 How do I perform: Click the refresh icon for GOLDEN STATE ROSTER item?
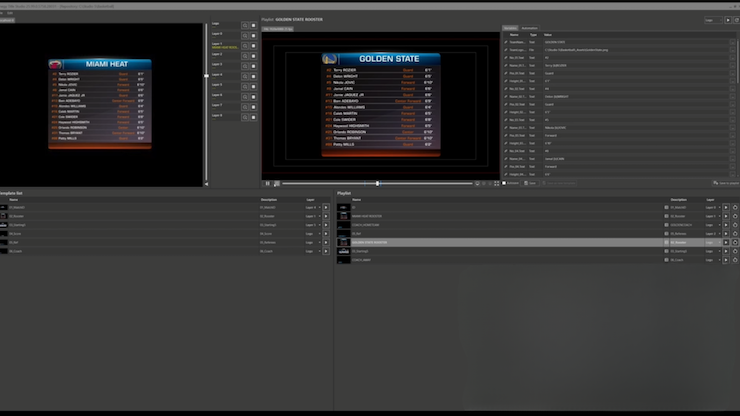735,242
